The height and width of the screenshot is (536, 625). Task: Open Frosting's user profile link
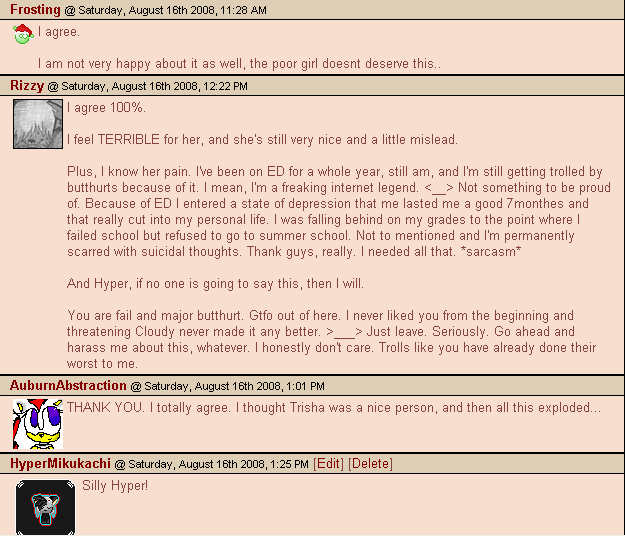click(x=35, y=10)
